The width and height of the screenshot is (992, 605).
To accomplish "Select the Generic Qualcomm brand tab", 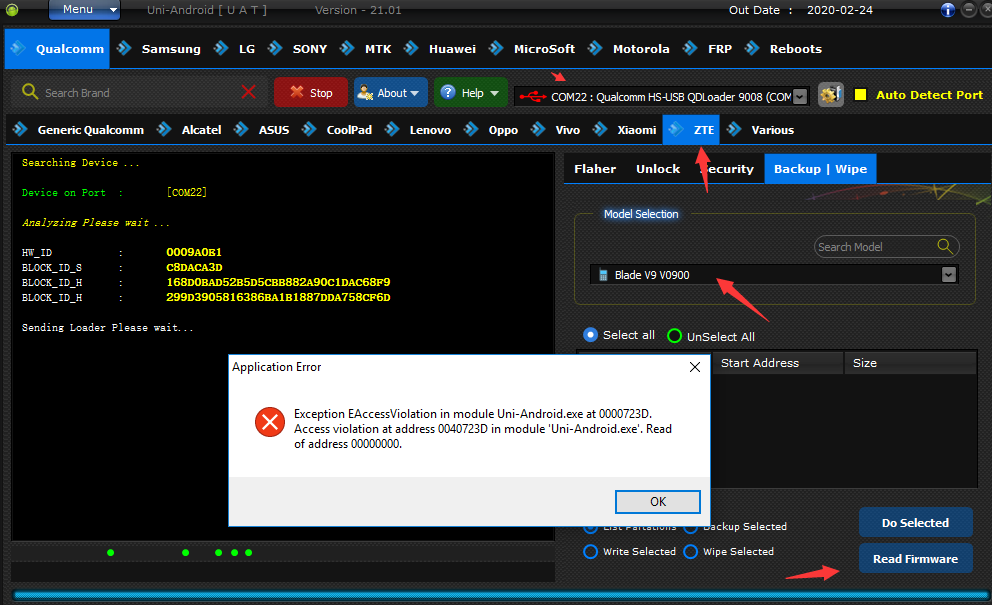I will (79, 130).
